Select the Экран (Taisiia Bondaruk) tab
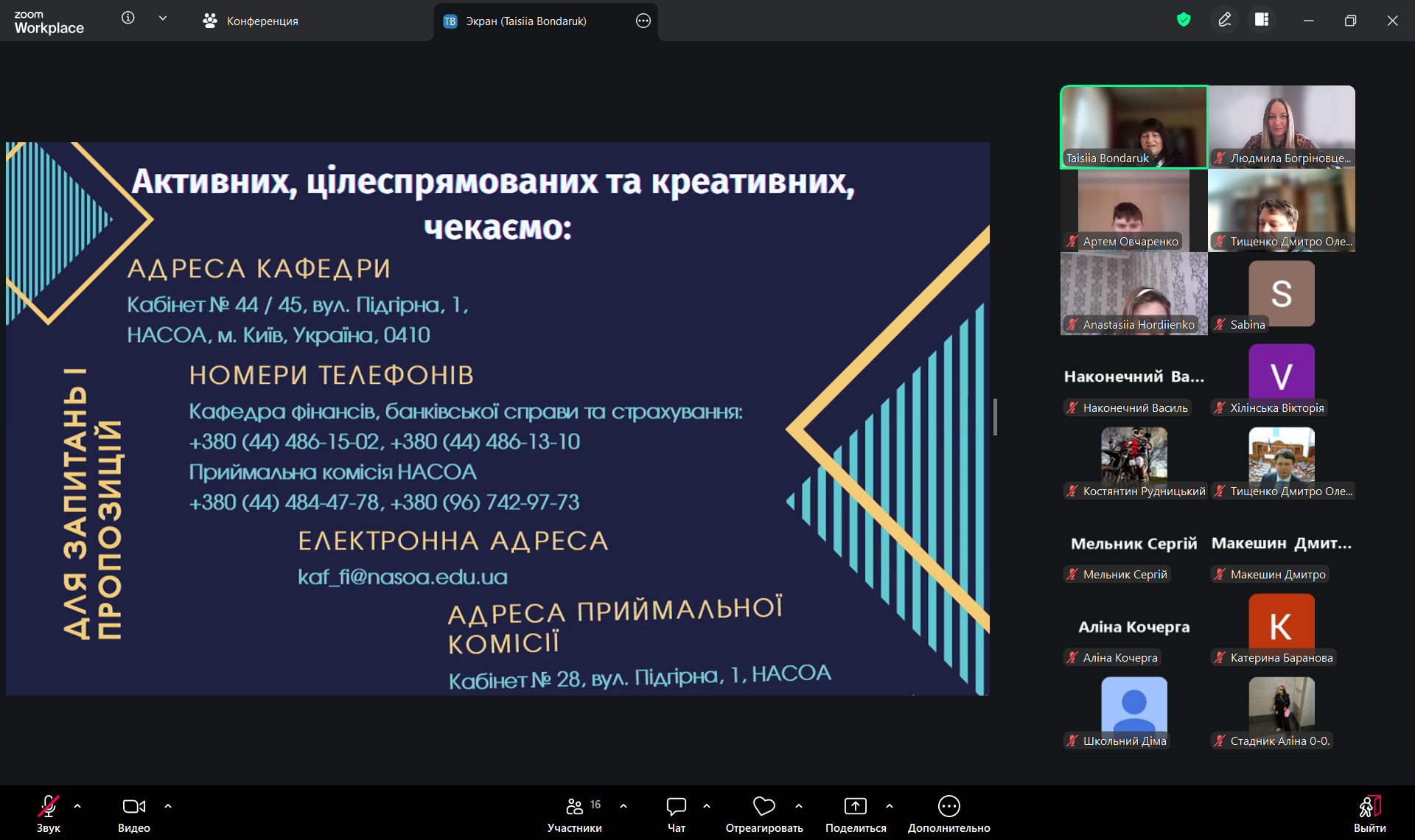The width and height of the screenshot is (1415, 840). tap(525, 21)
